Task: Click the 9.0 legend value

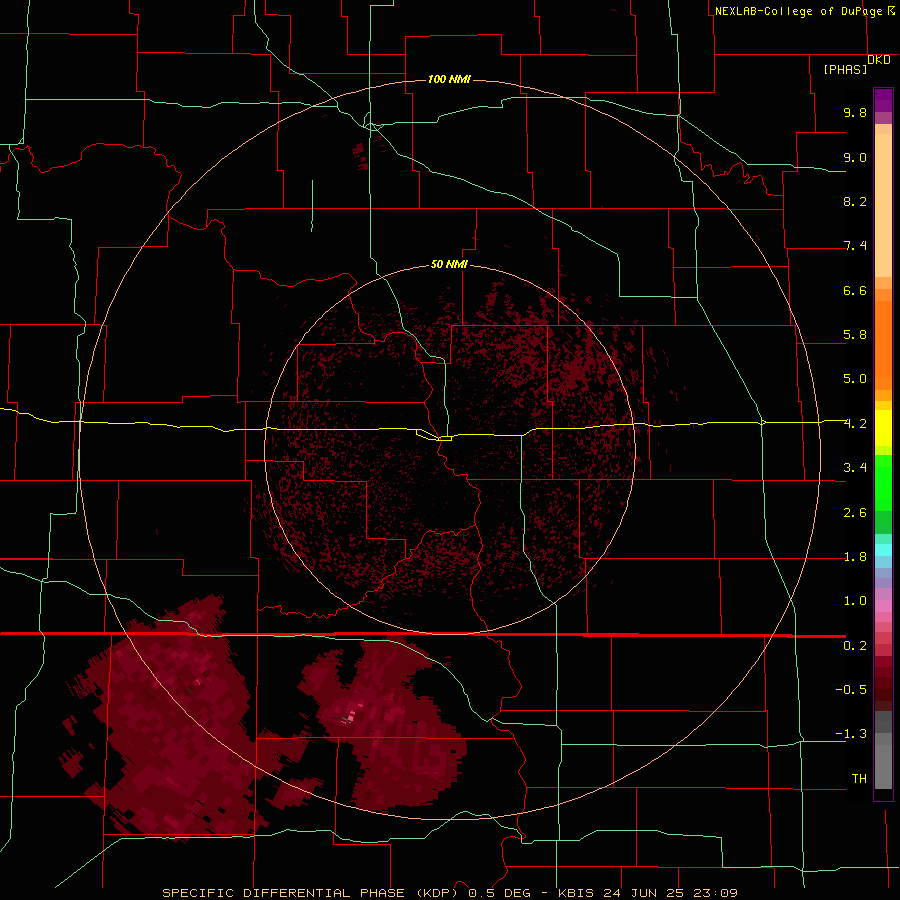Action: click(x=855, y=157)
